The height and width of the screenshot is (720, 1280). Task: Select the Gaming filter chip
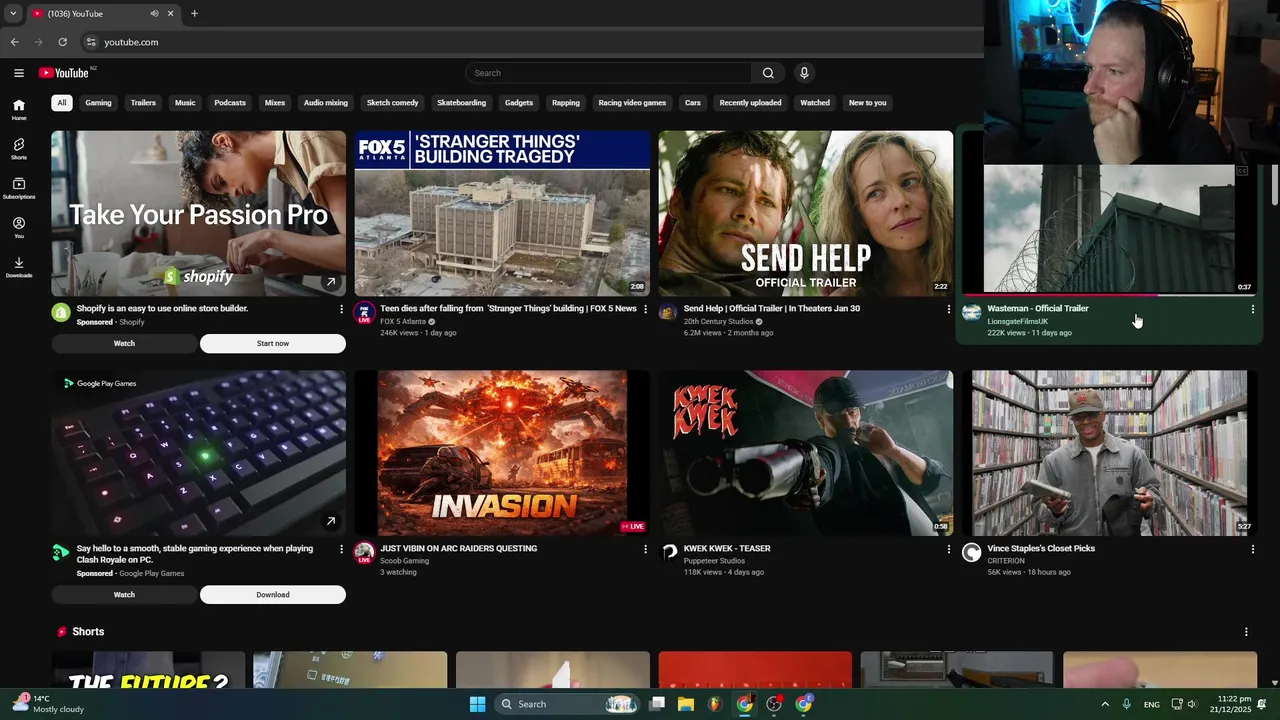click(x=98, y=102)
